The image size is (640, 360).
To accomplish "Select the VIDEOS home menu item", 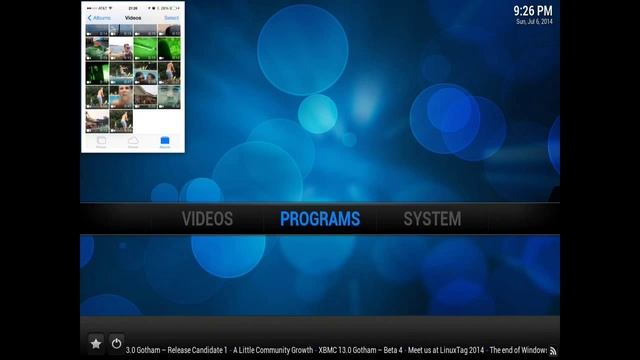I will click(207, 219).
